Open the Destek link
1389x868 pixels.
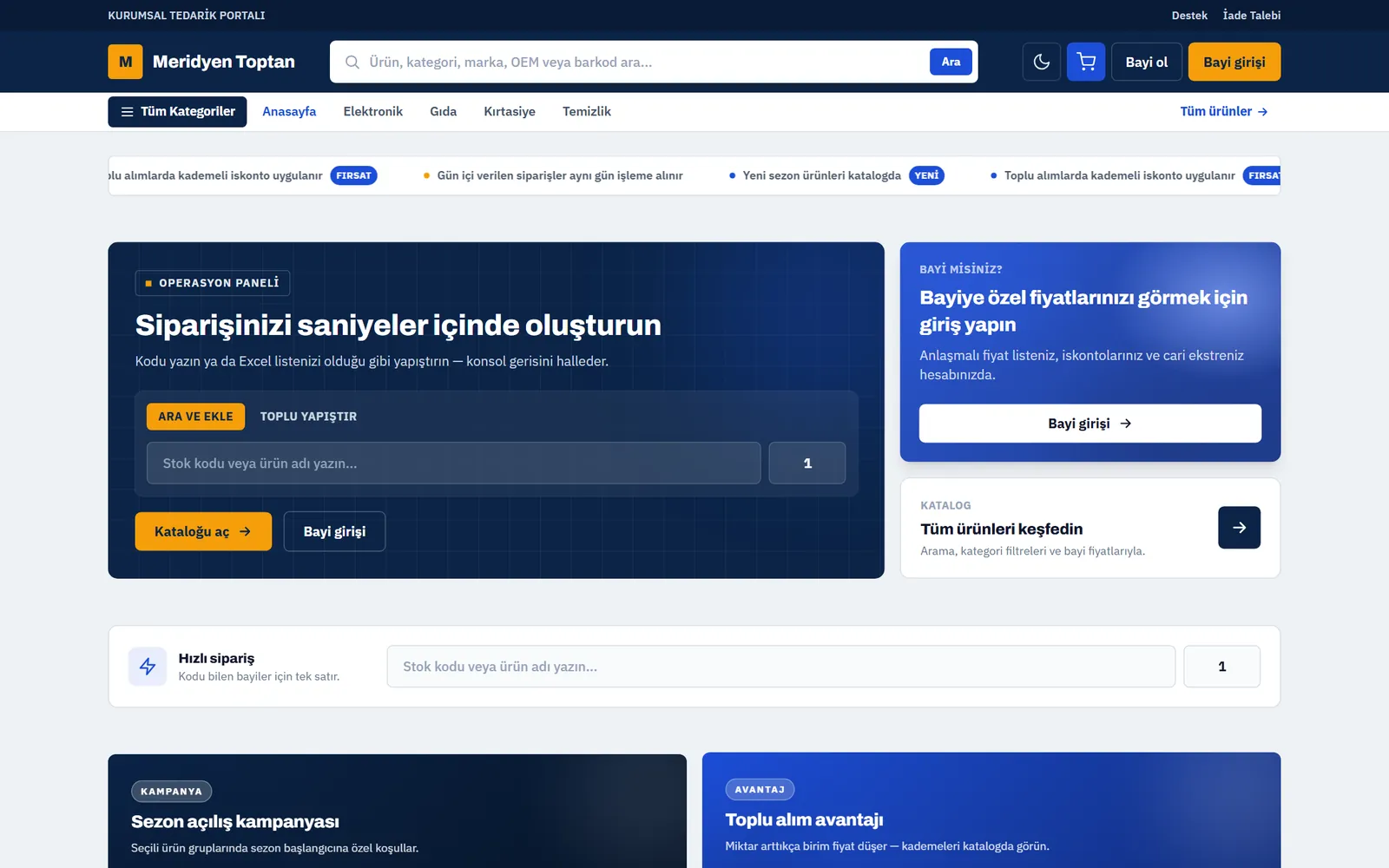pyautogui.click(x=1189, y=16)
